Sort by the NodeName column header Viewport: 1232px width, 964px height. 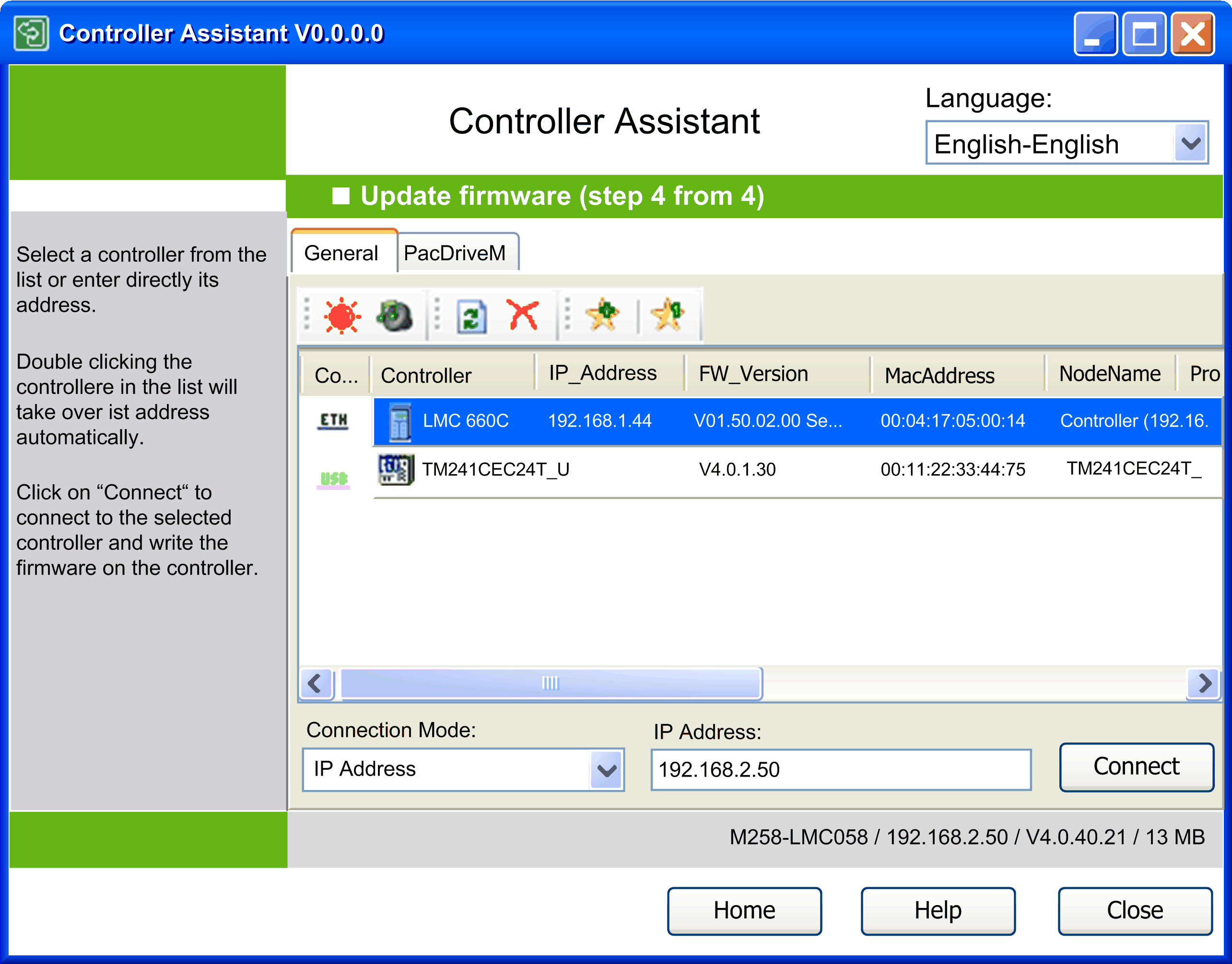[1110, 373]
